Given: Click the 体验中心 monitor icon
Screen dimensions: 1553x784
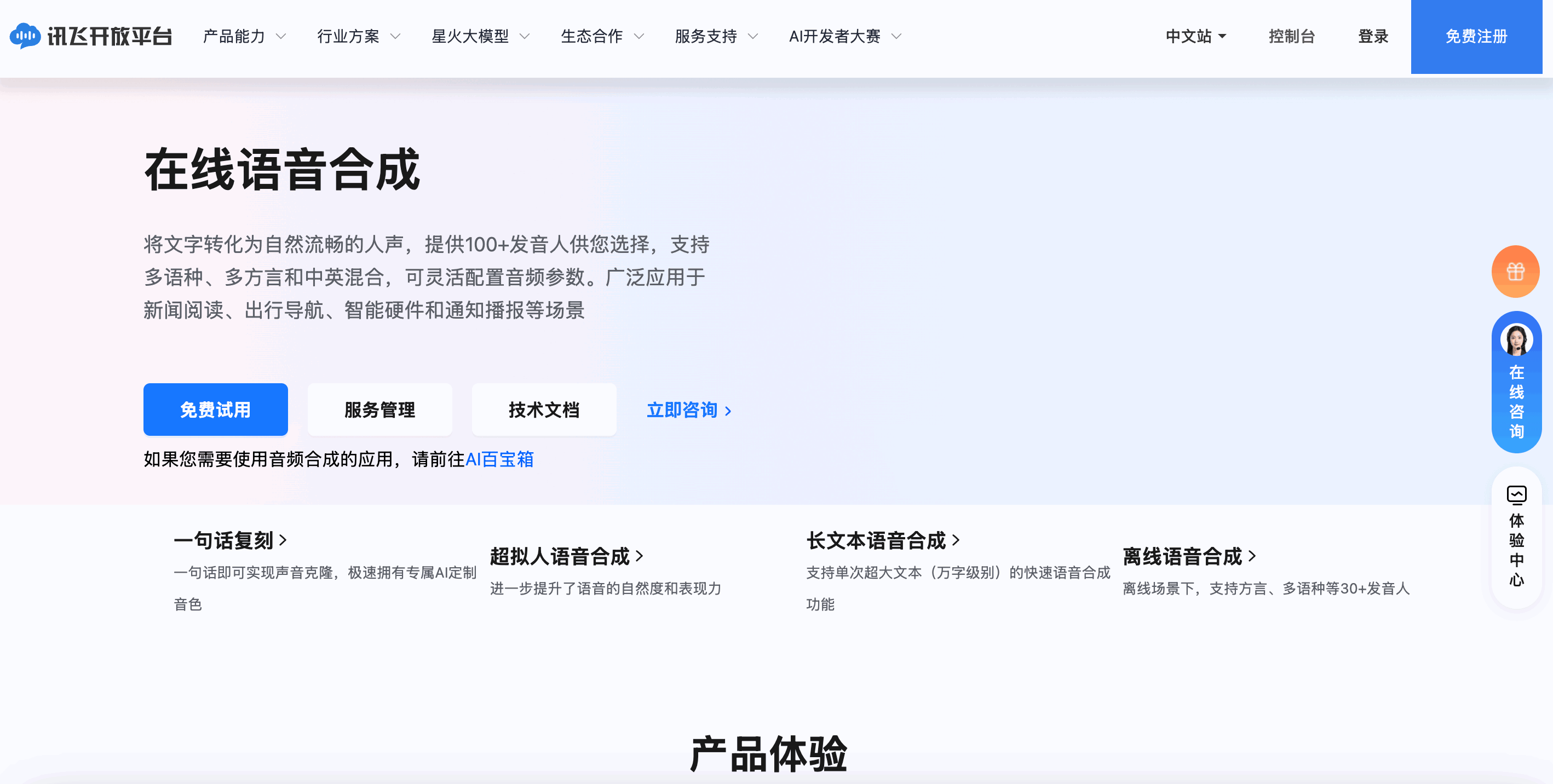Looking at the screenshot, I should coord(1516,495).
